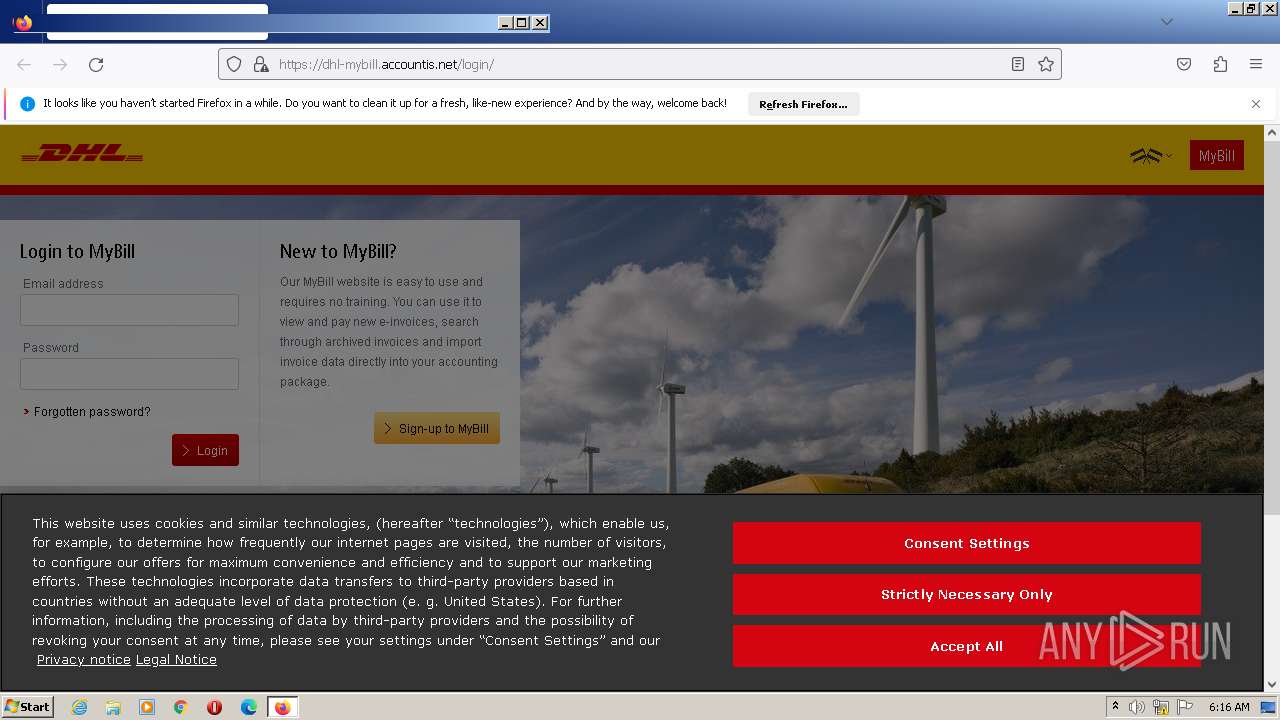Screen dimensions: 1280x720
Task: Open the Save to Pocket icon
Action: 1184,64
